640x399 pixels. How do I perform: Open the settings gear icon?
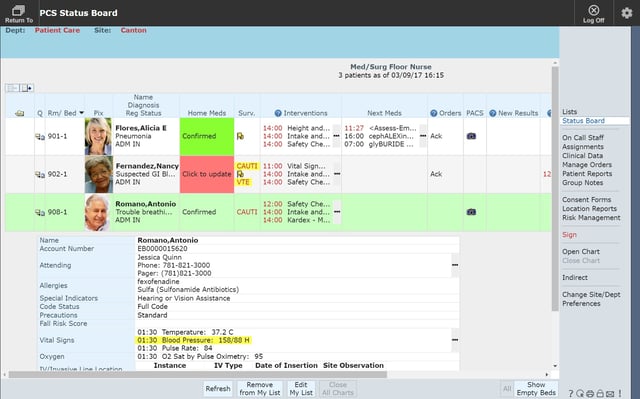coord(627,13)
